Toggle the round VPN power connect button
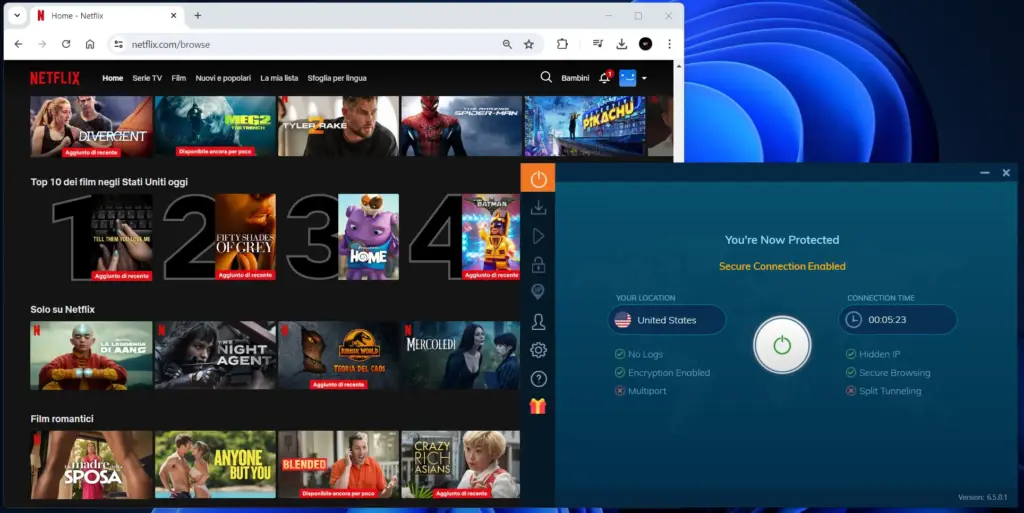This screenshot has width=1024, height=513. 782,345
